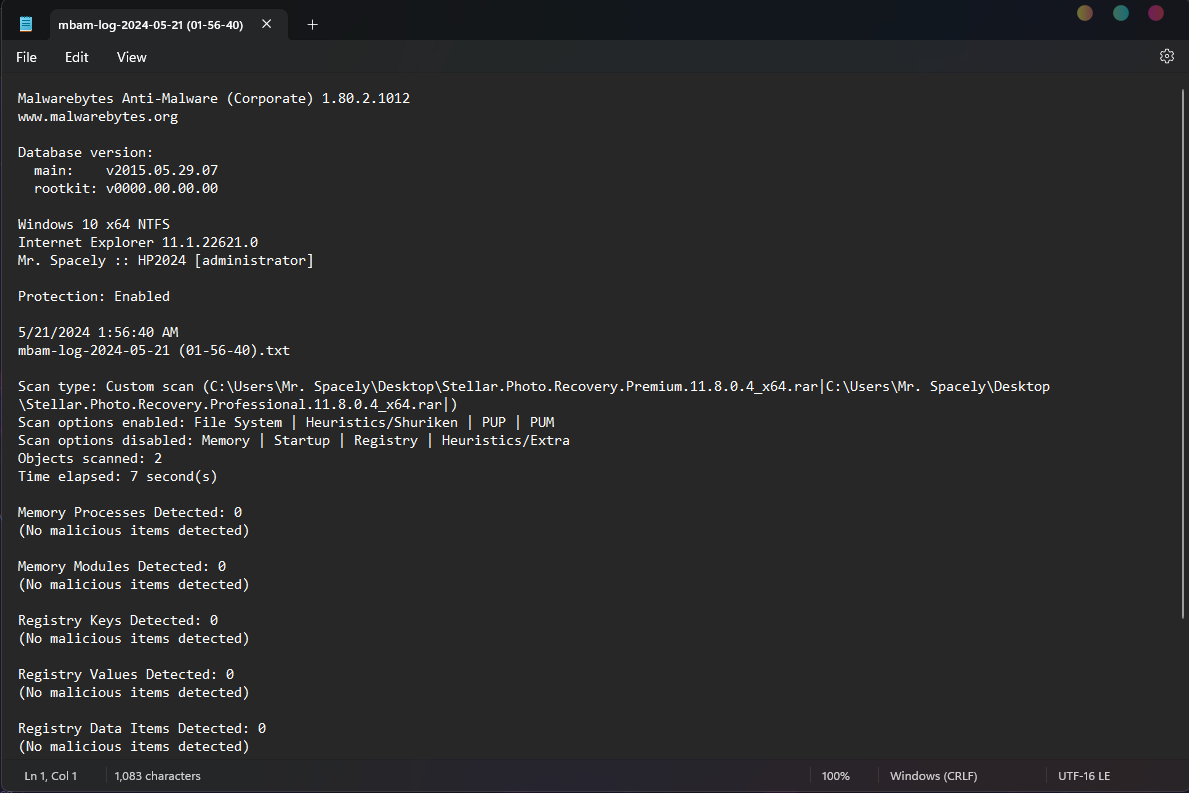Select the mbam-log-2024-05-21 (01-56-40) tab
Image resolution: width=1189 pixels, height=793 pixels.
[x=168, y=25]
